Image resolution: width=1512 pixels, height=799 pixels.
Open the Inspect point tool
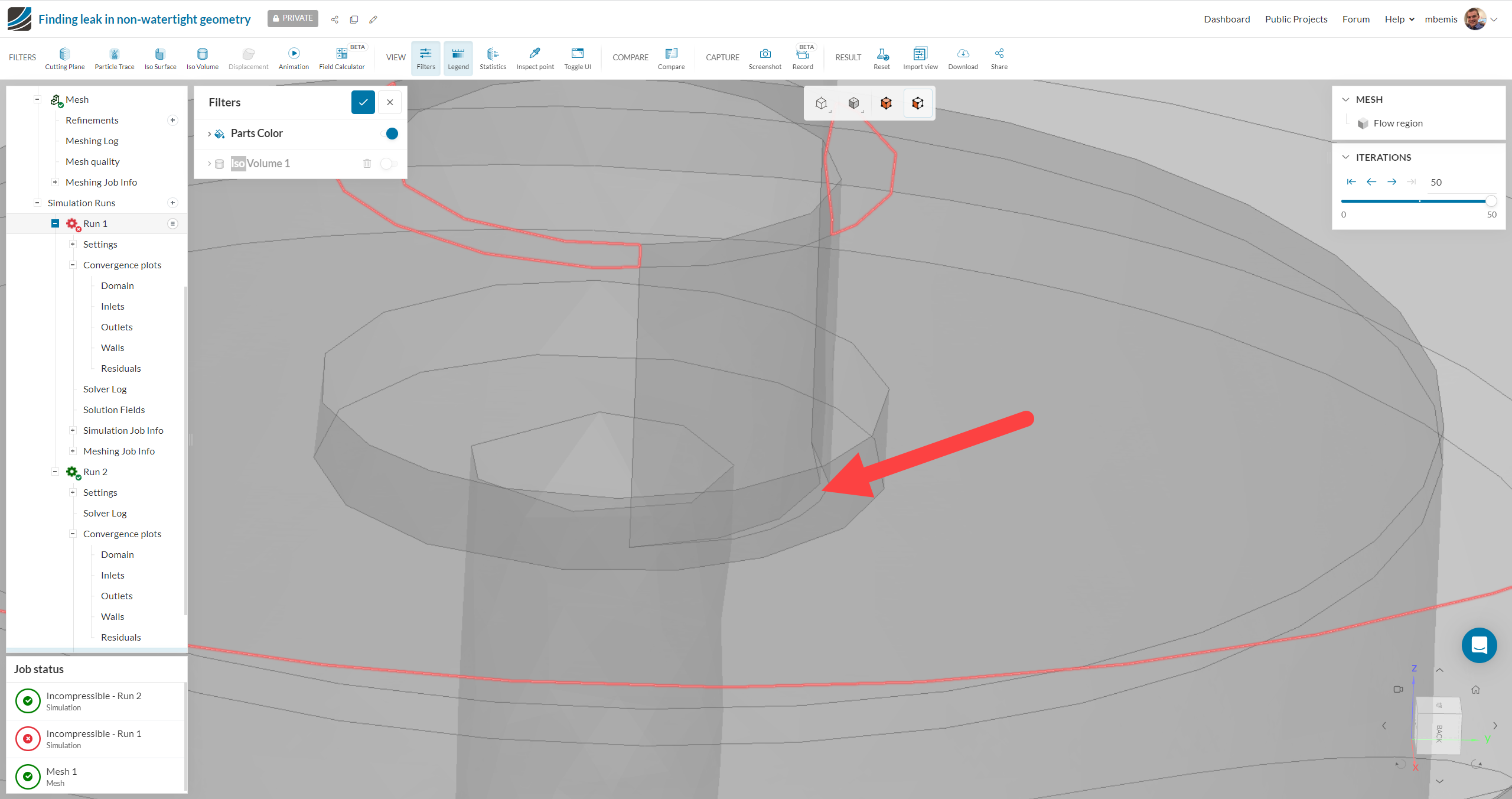point(535,57)
